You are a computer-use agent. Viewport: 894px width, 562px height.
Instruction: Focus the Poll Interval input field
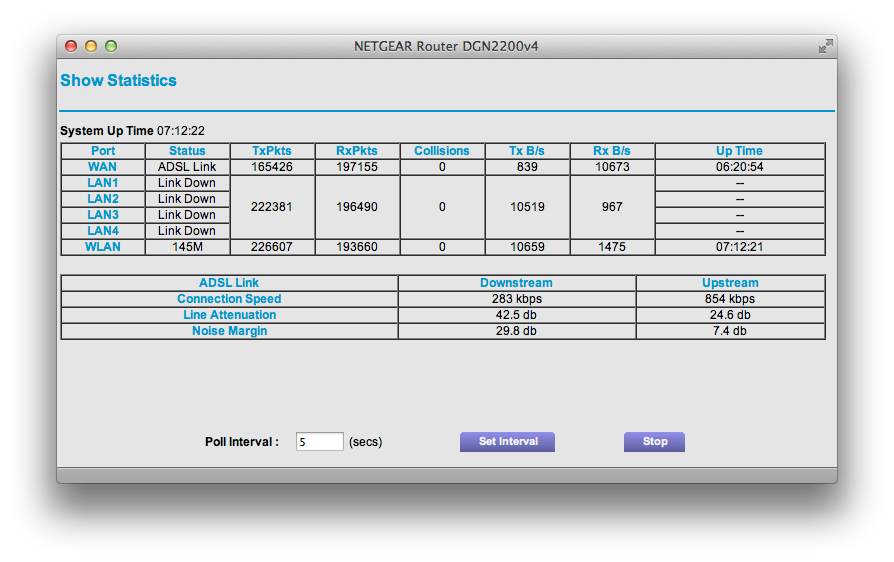click(319, 442)
